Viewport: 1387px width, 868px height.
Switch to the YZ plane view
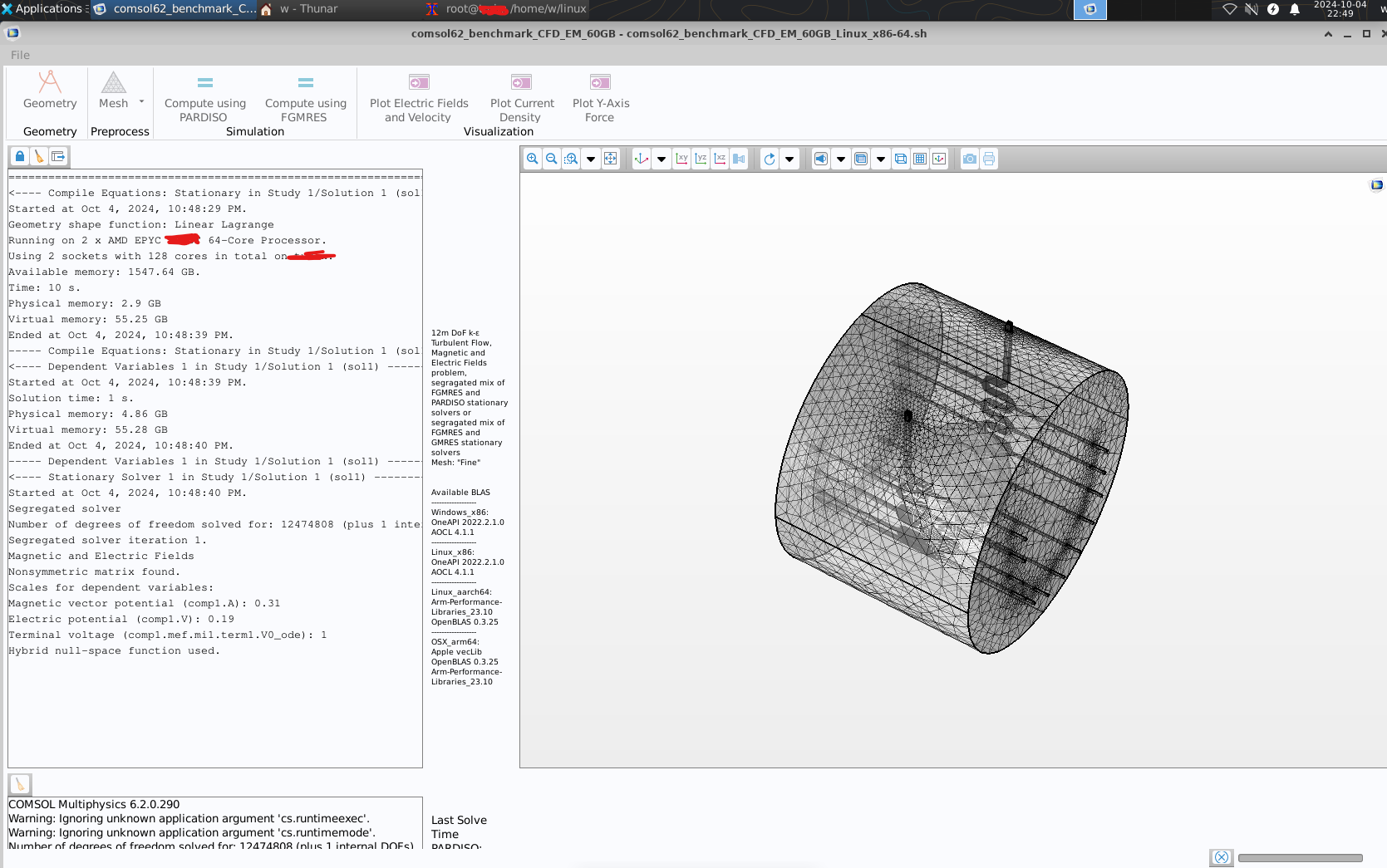[701, 159]
